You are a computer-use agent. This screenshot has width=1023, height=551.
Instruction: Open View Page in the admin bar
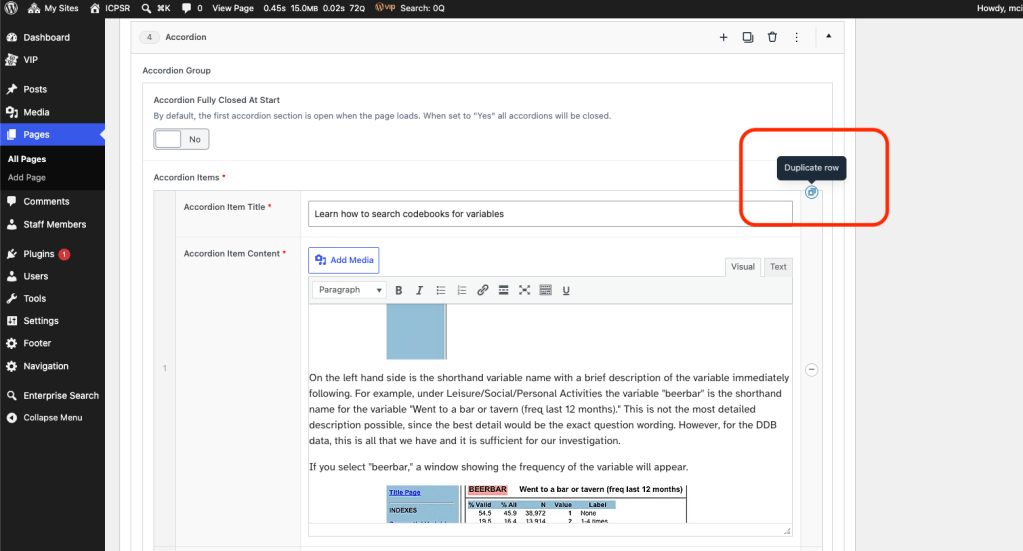tap(232, 8)
